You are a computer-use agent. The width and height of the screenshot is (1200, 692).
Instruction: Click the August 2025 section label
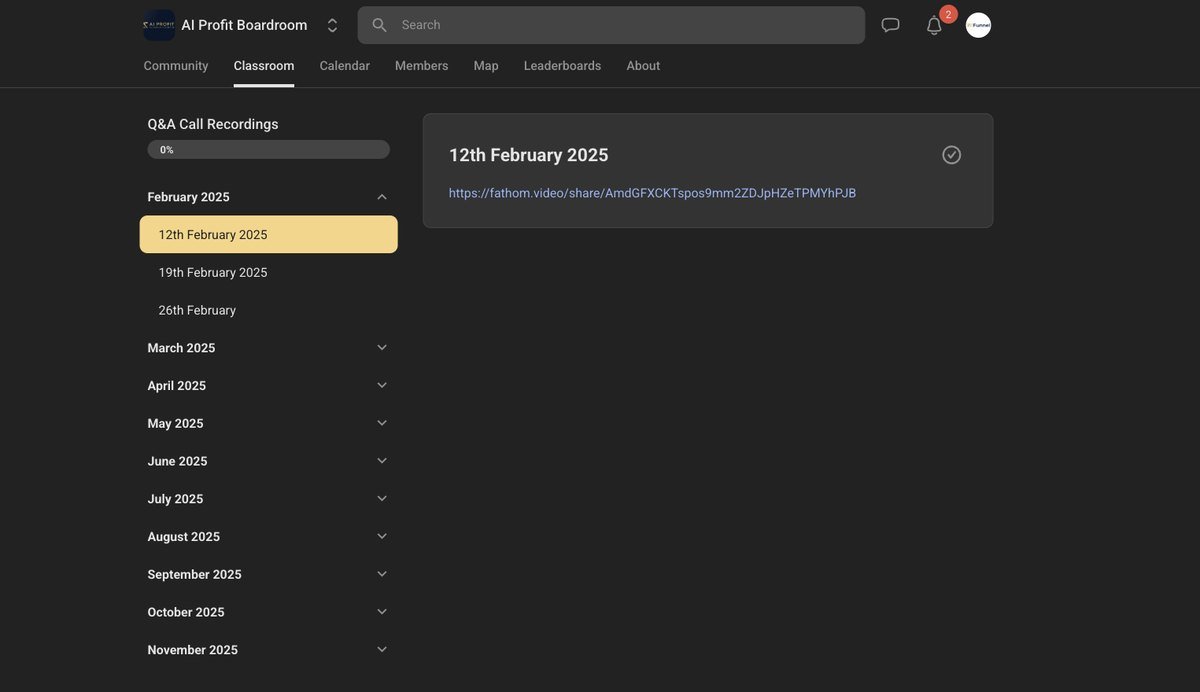(183, 536)
